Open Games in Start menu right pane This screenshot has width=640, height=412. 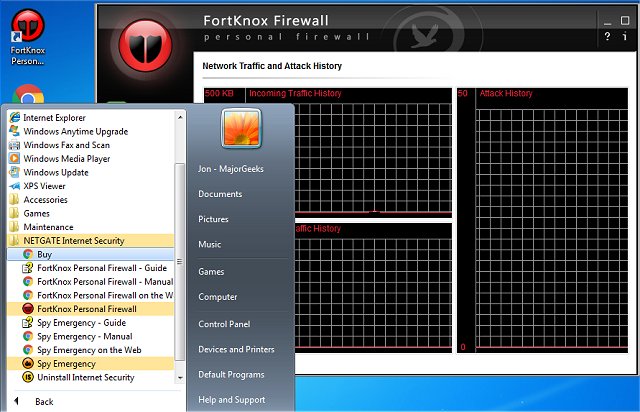[x=211, y=272]
